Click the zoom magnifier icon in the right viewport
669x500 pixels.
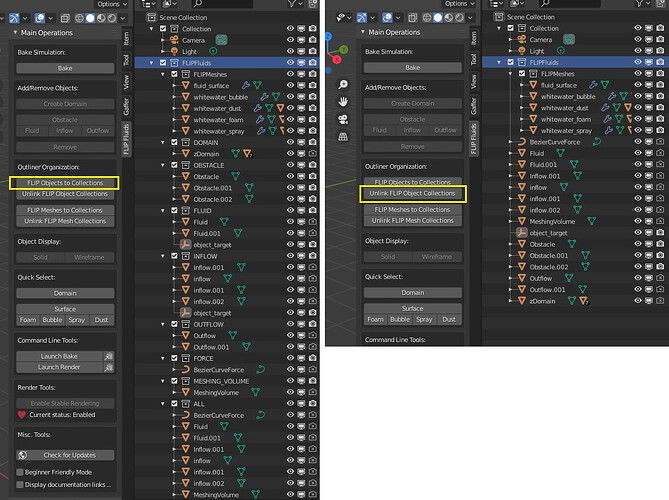tap(343, 84)
